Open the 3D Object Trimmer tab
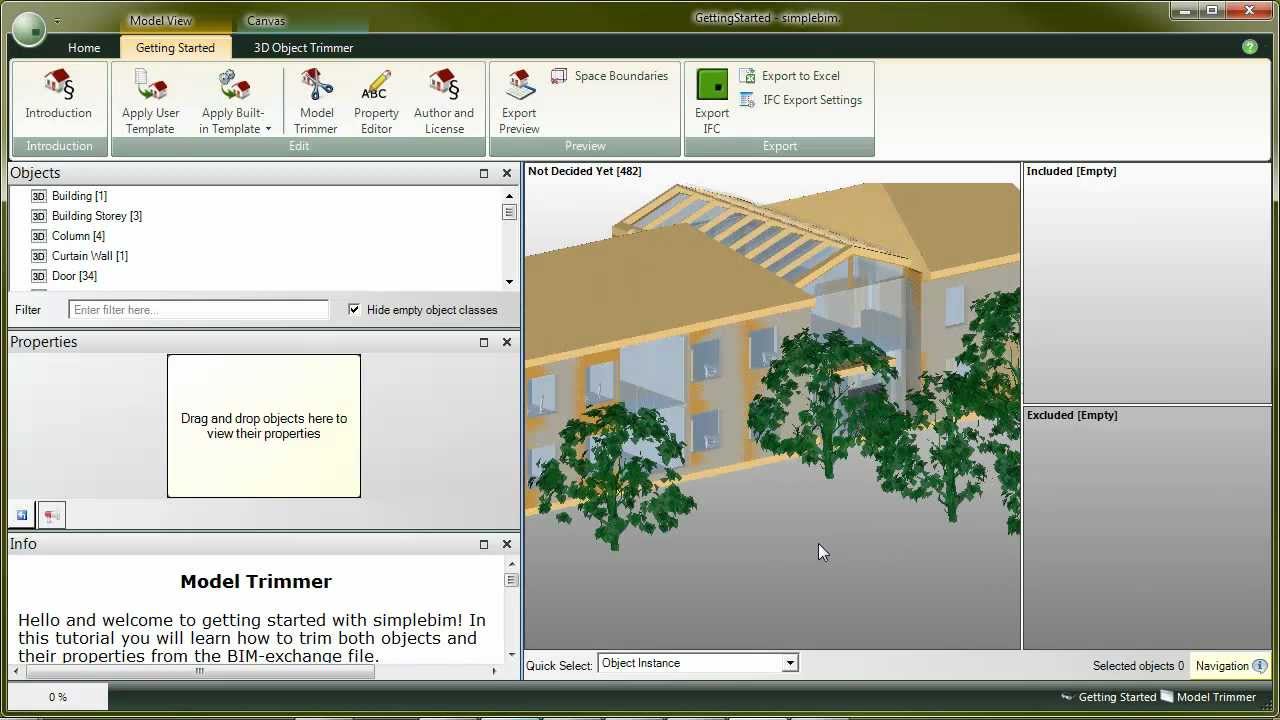Viewport: 1280px width, 720px height. pos(303,48)
